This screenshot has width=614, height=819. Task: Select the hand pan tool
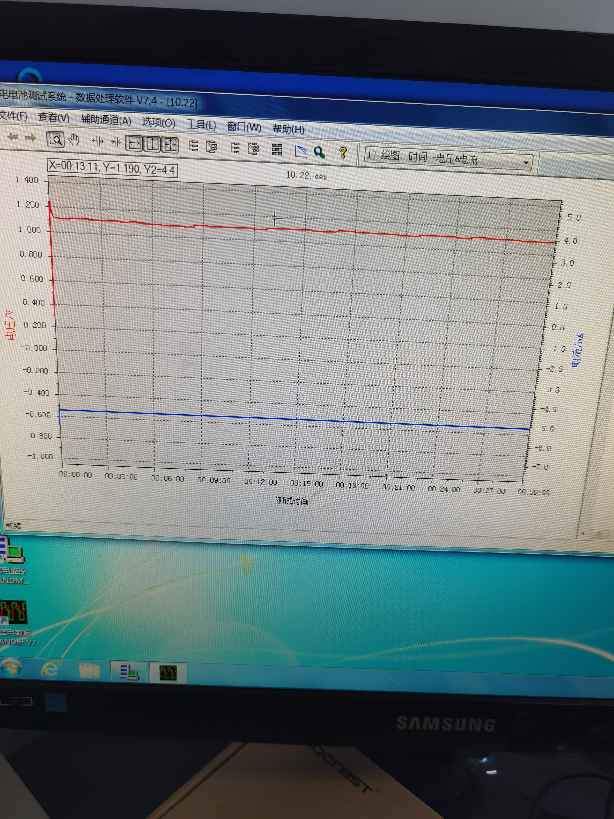click(x=73, y=141)
